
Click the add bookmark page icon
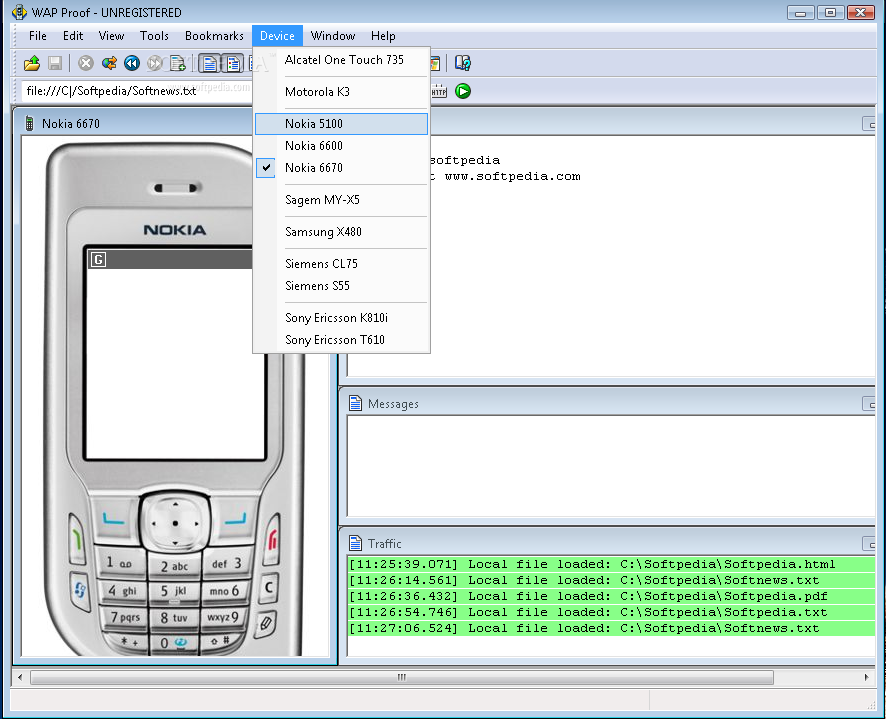click(177, 63)
